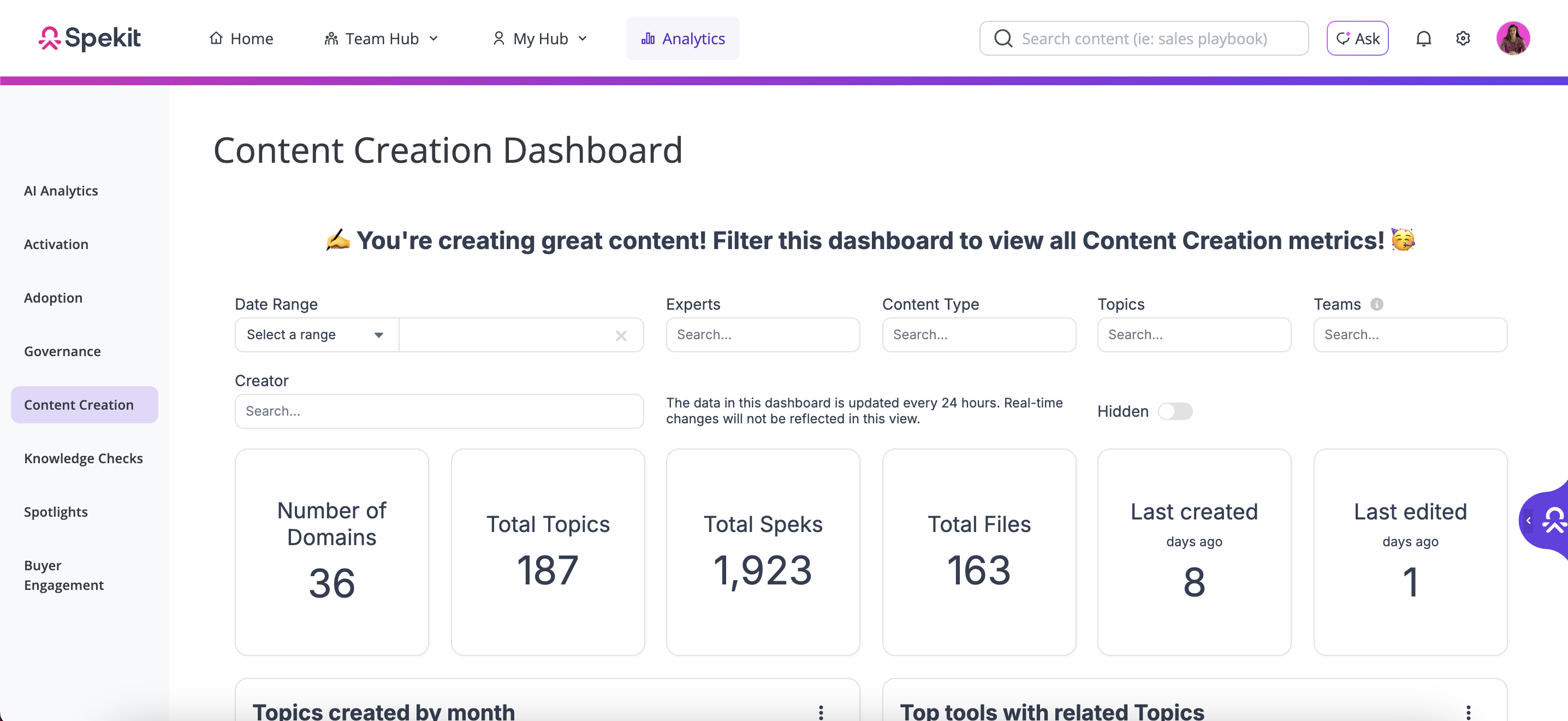Viewport: 1568px width, 721px height.
Task: Open Topics created by month options menu
Action: pos(821,712)
